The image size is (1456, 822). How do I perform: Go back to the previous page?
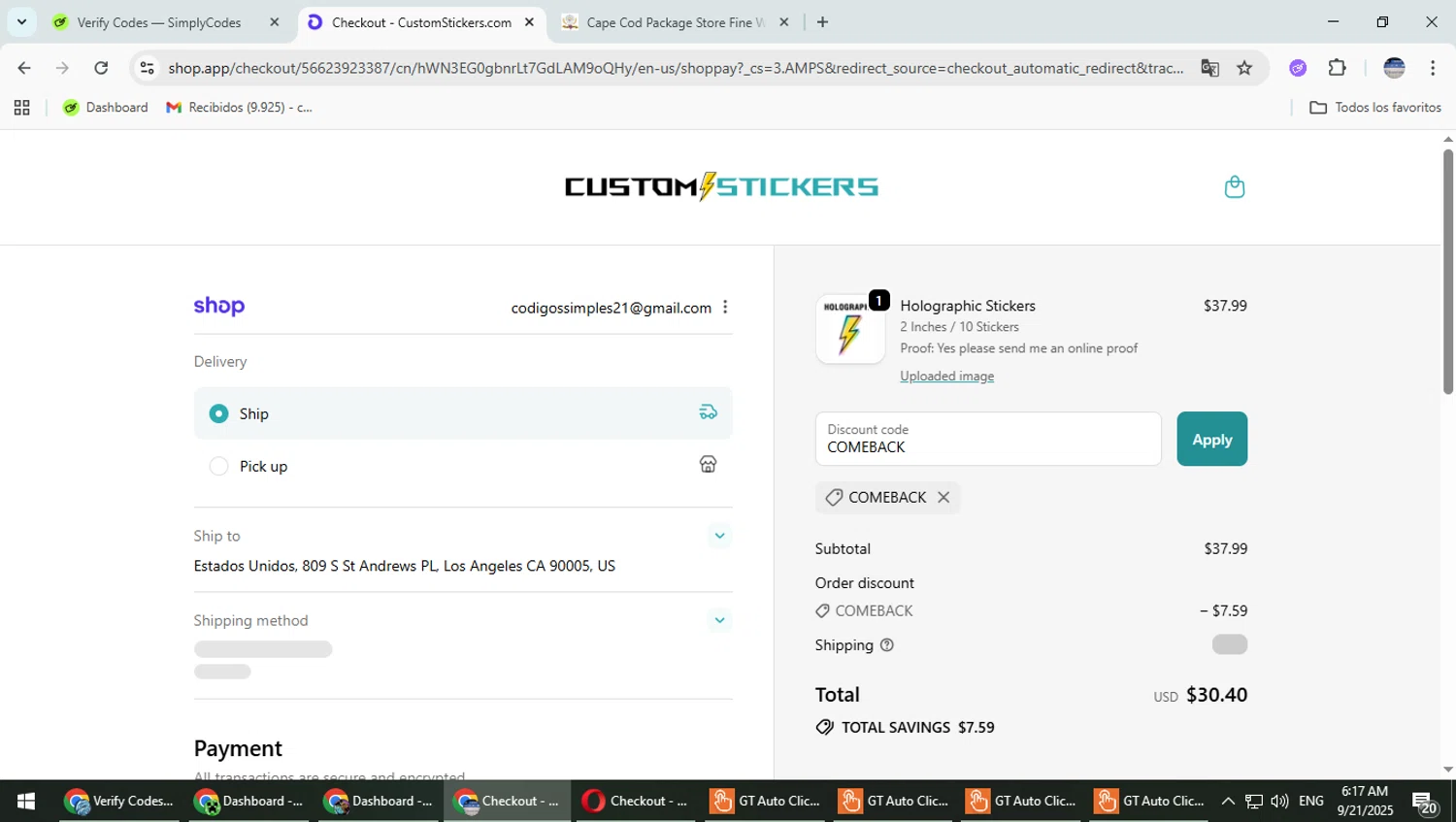(x=24, y=68)
